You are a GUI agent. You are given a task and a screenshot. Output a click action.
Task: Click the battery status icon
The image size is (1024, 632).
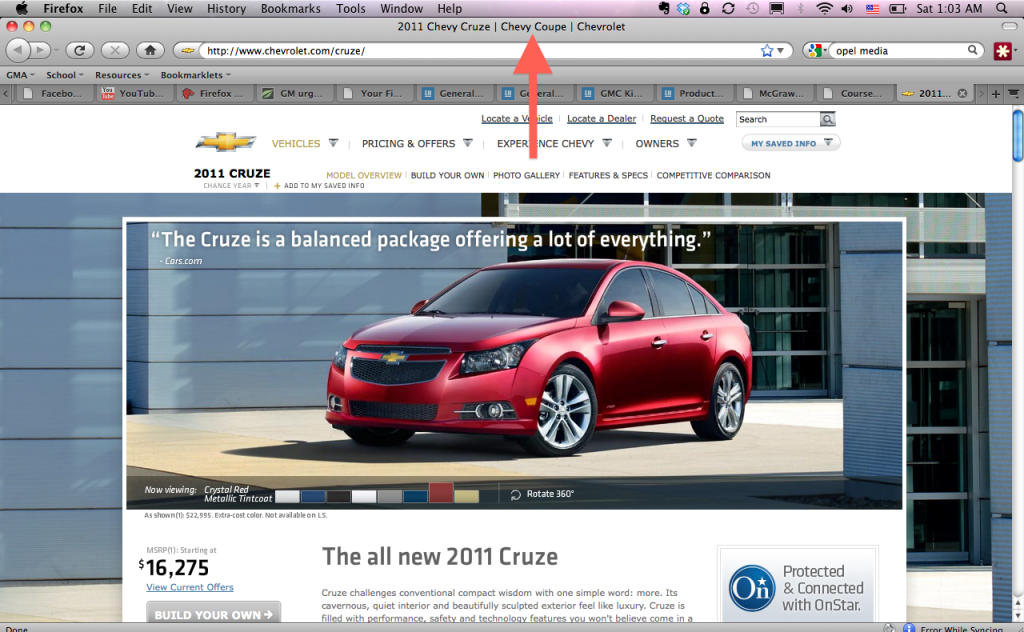[x=899, y=8]
